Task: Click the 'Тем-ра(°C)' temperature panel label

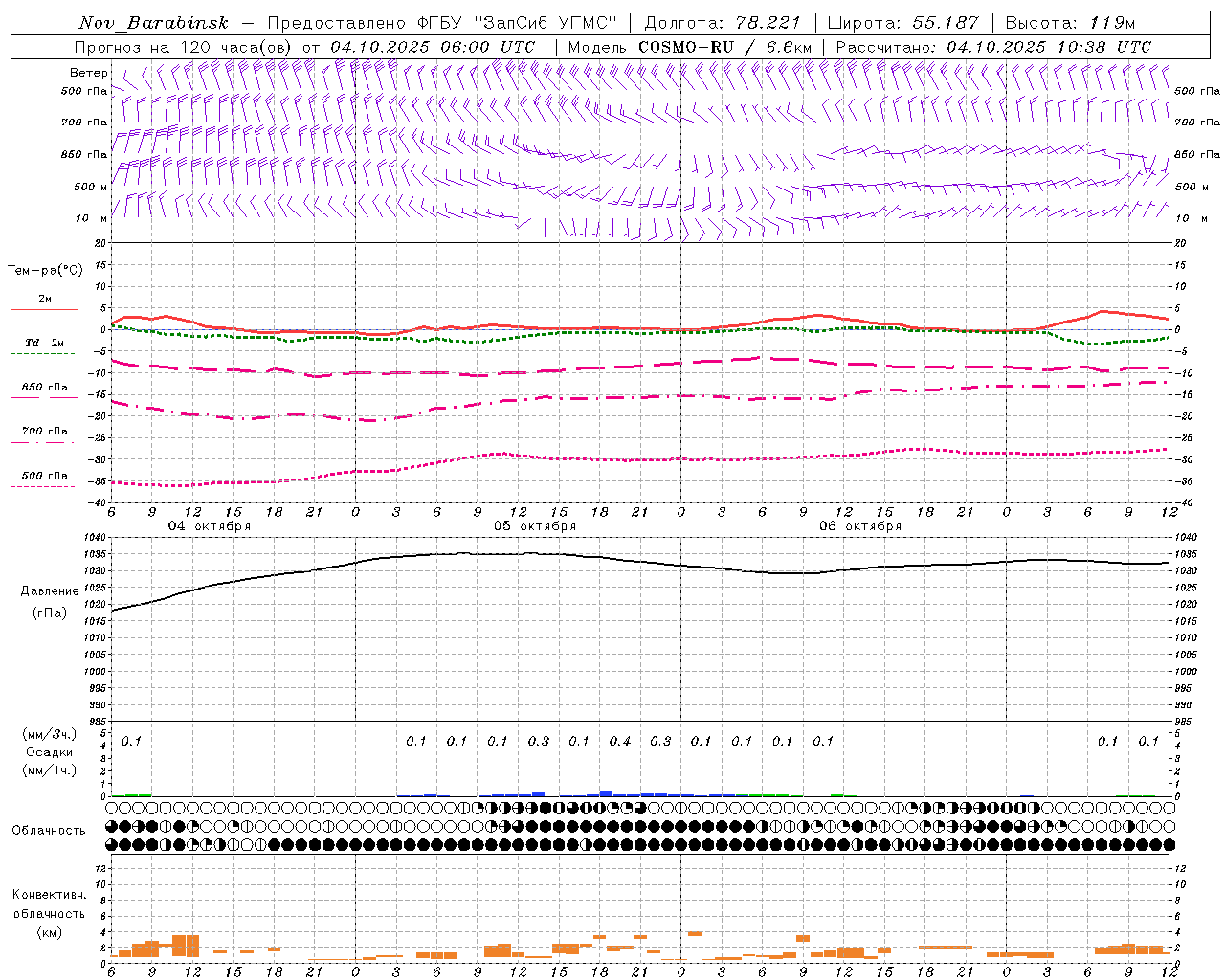Action: point(45,271)
